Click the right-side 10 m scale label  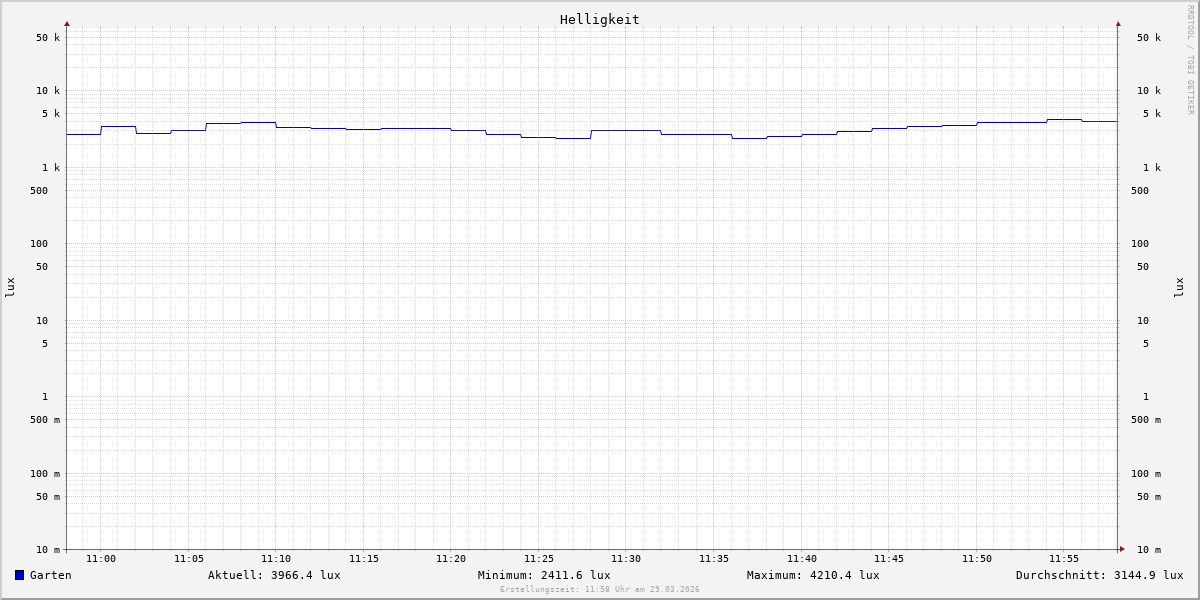1148,550
